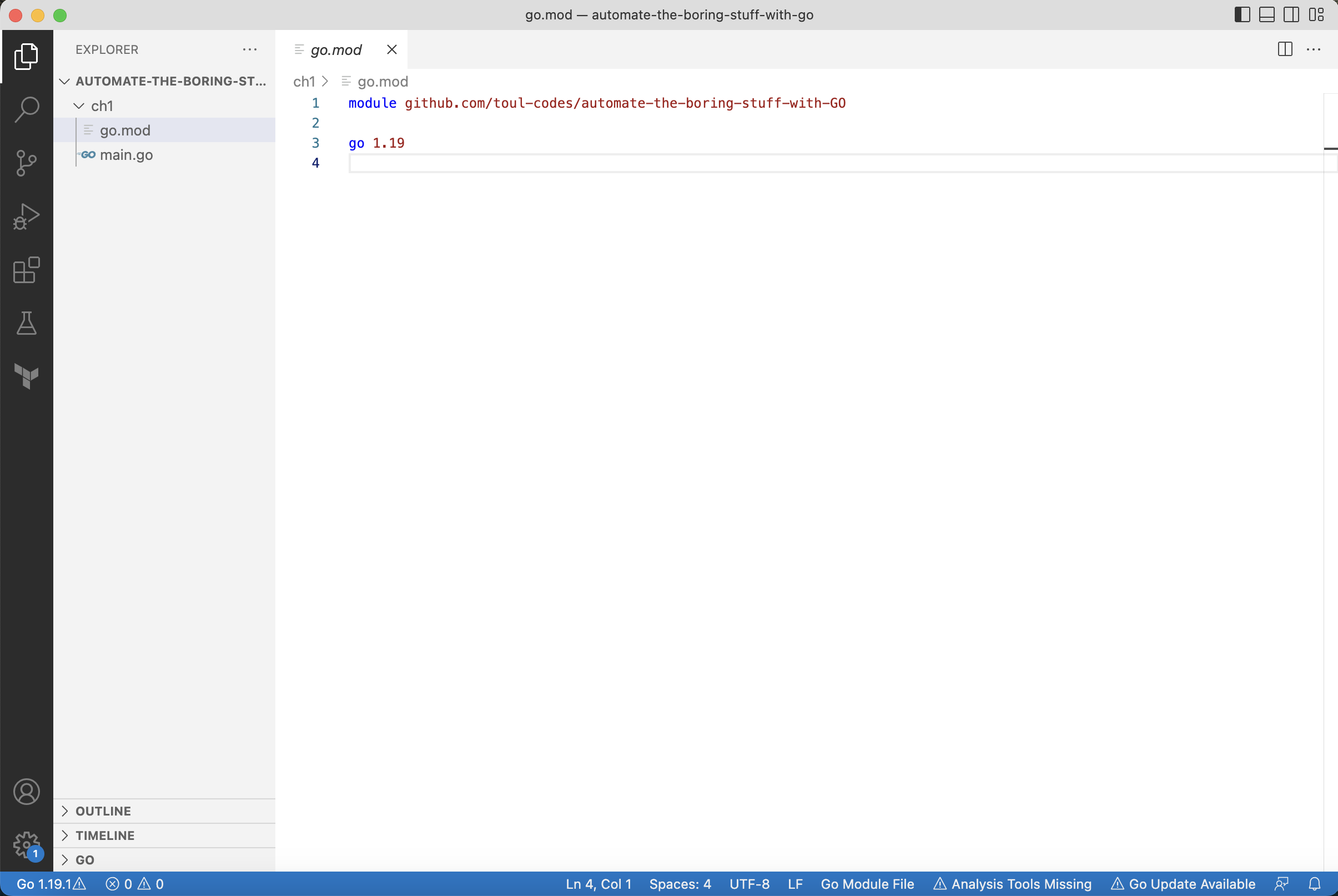Click the Extensions marketplace icon
The image size is (1338, 896).
pos(27,270)
